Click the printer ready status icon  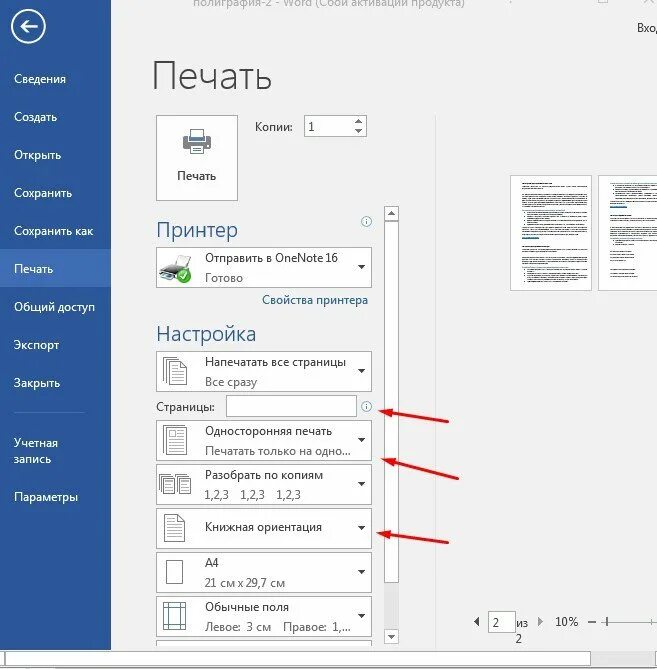point(175,270)
